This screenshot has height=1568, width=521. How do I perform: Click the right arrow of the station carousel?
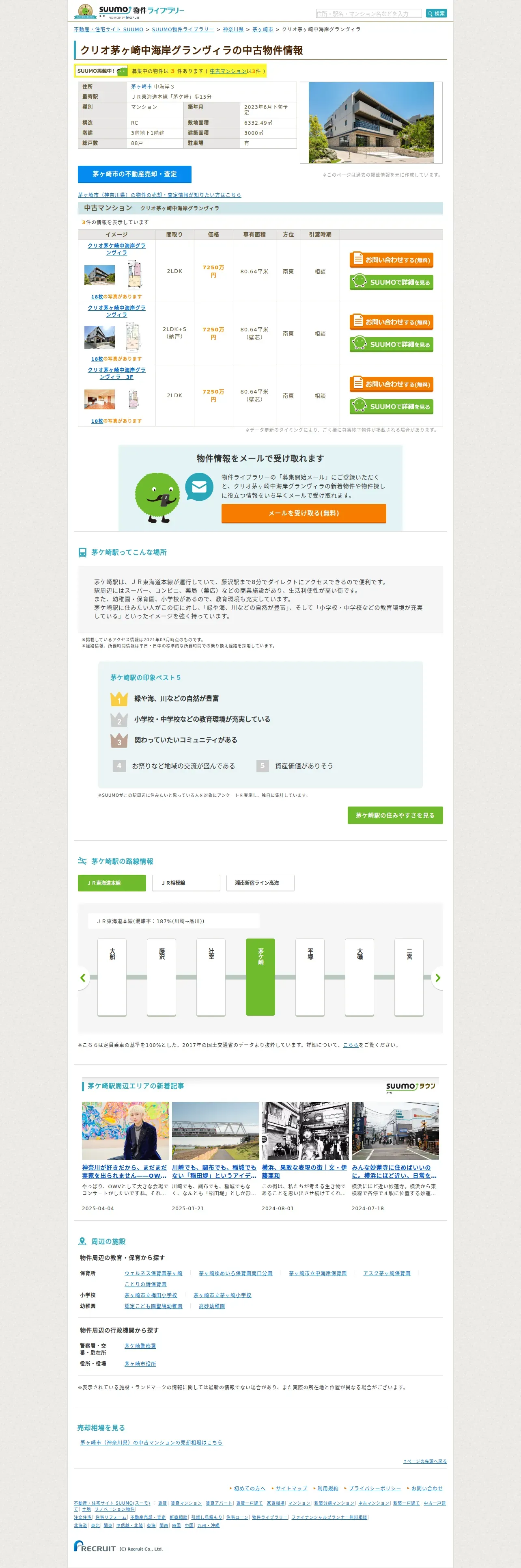[437, 978]
